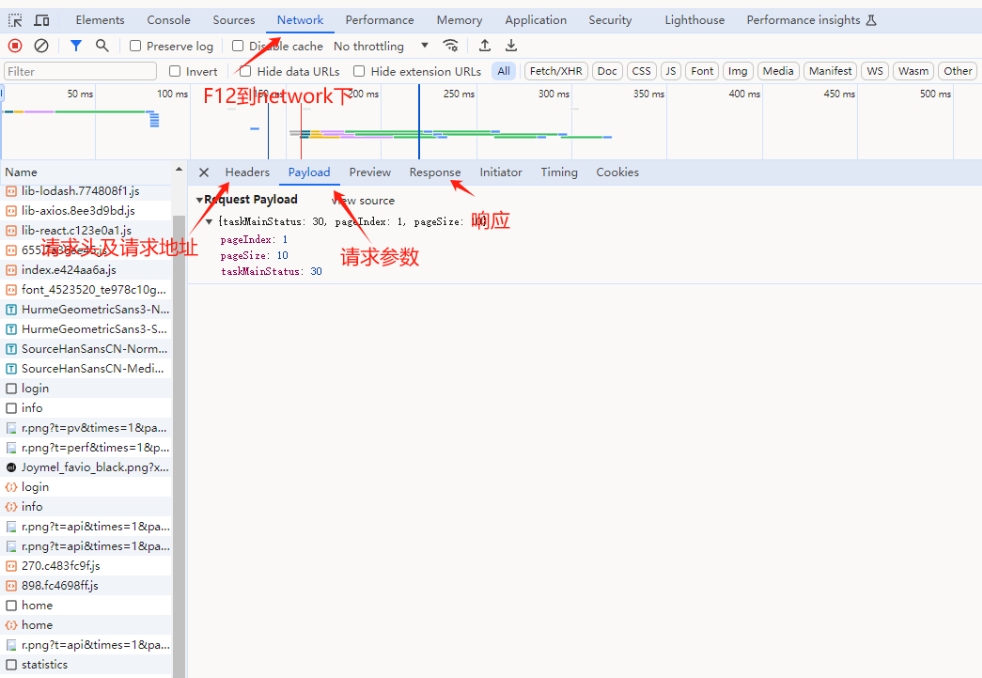Filter requests by Fetch/XHR
Viewport: 982px width, 678px height.
pos(555,71)
